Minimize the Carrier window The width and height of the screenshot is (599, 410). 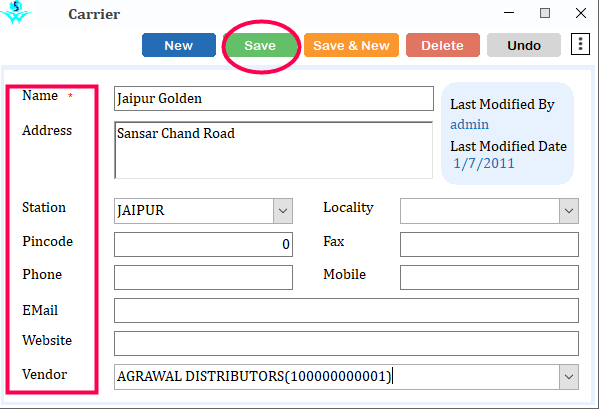coord(509,13)
